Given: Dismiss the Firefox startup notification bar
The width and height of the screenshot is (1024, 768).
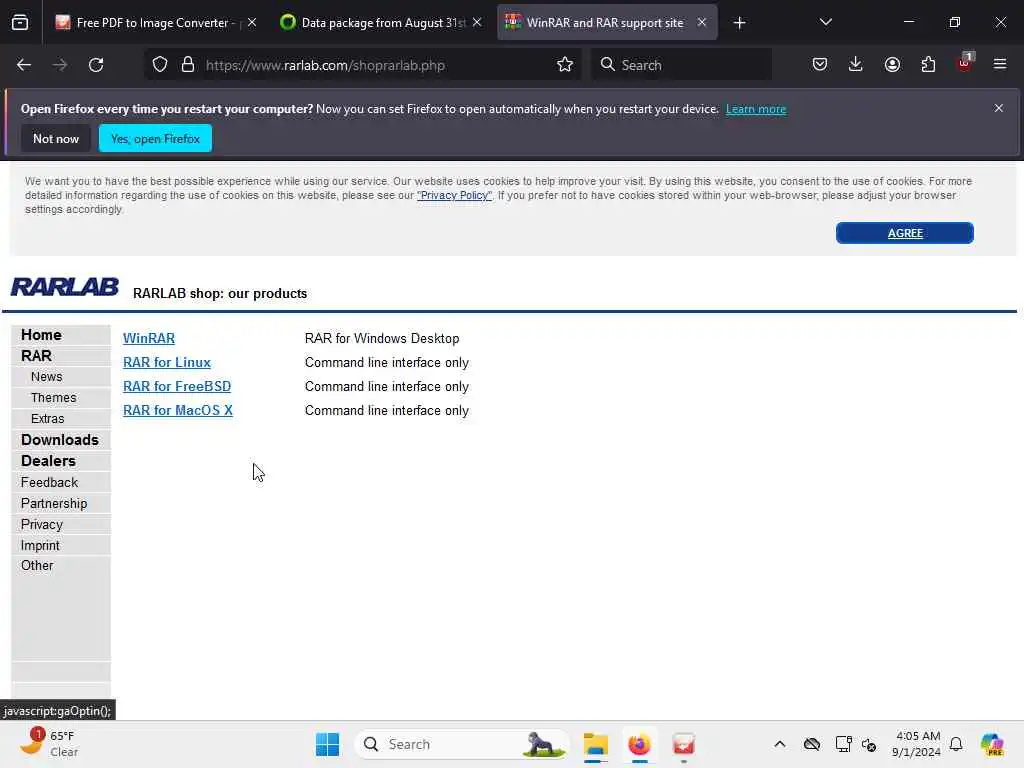Looking at the screenshot, I should 999,108.
